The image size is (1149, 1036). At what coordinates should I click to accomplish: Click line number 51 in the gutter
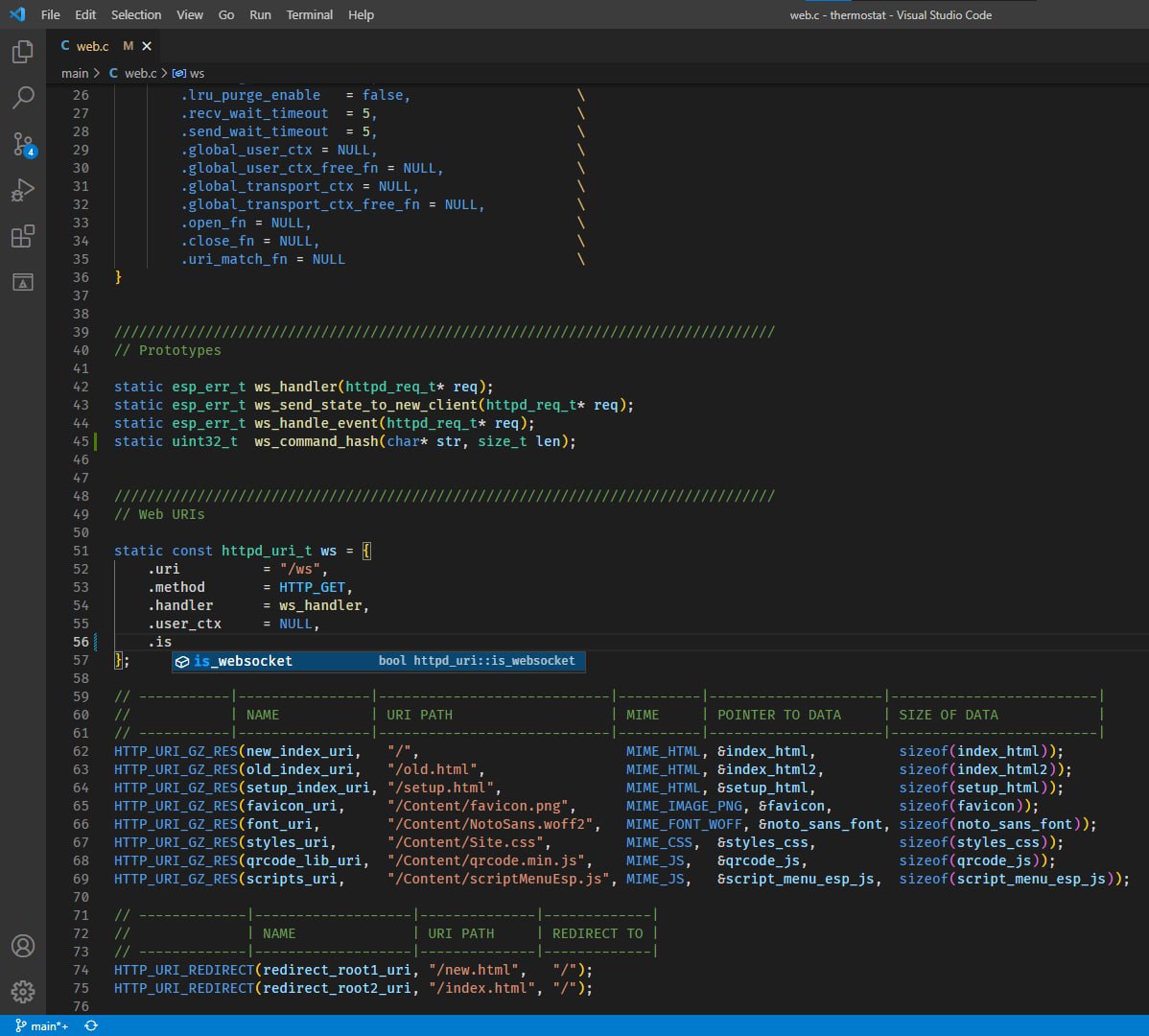81,551
